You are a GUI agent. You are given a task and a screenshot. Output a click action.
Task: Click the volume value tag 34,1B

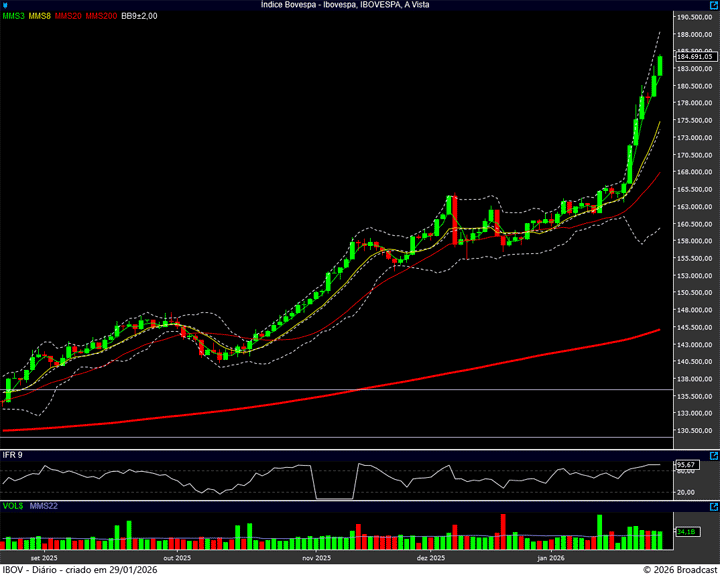tap(685, 532)
